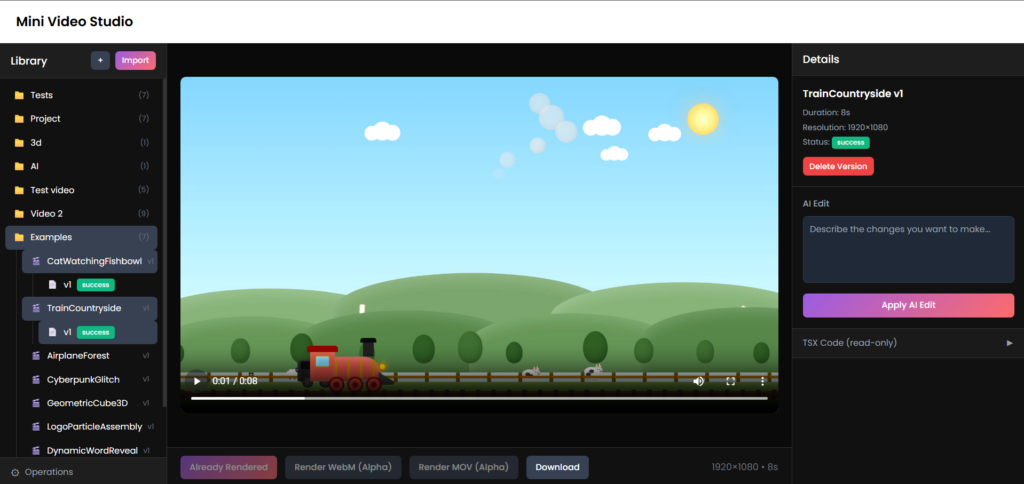Click the AI folder icon
The height and width of the screenshot is (484, 1024).
coord(19,166)
